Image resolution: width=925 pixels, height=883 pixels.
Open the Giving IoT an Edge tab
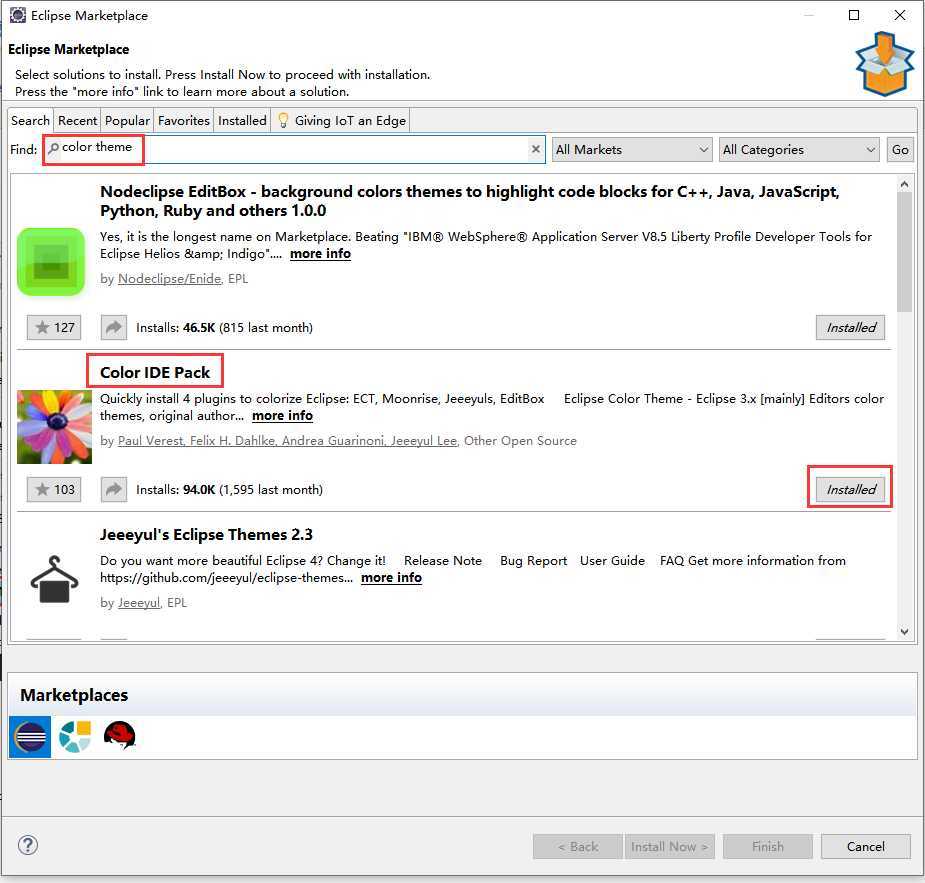coord(340,120)
